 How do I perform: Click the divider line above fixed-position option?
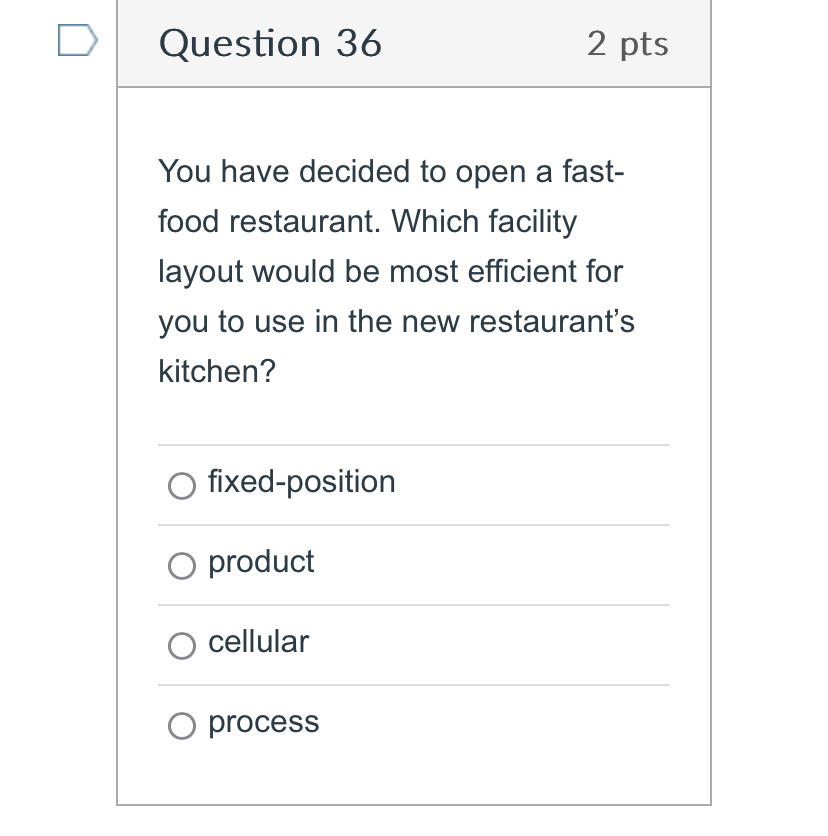click(x=414, y=446)
